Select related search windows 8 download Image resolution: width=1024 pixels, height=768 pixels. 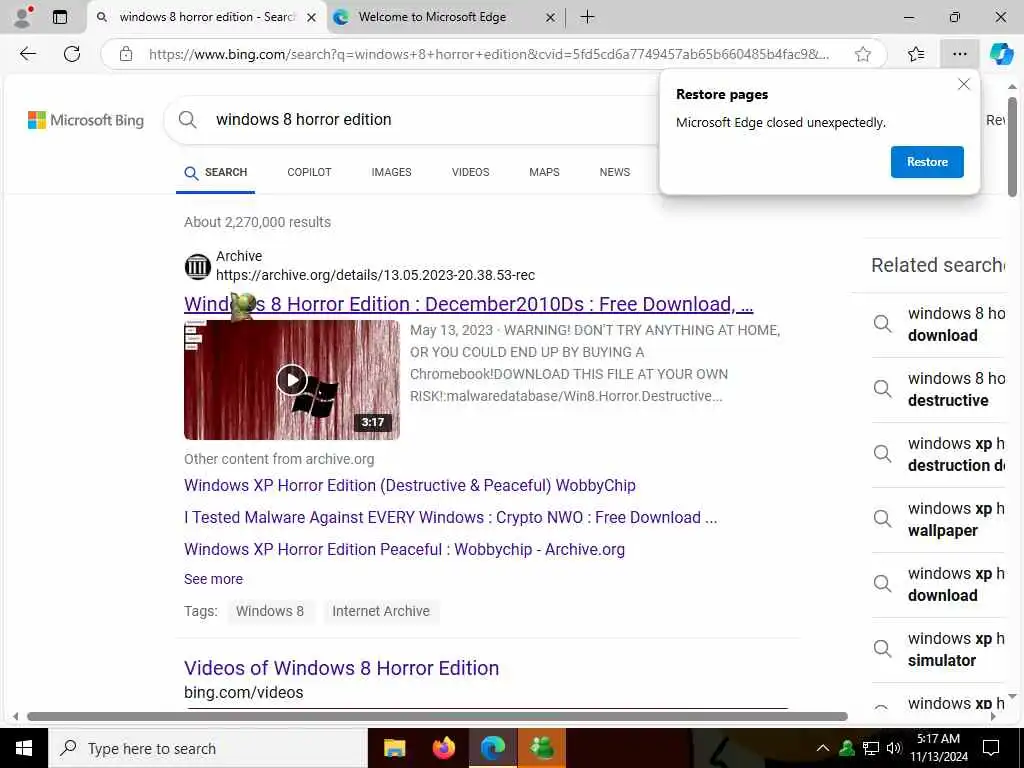[939, 325]
